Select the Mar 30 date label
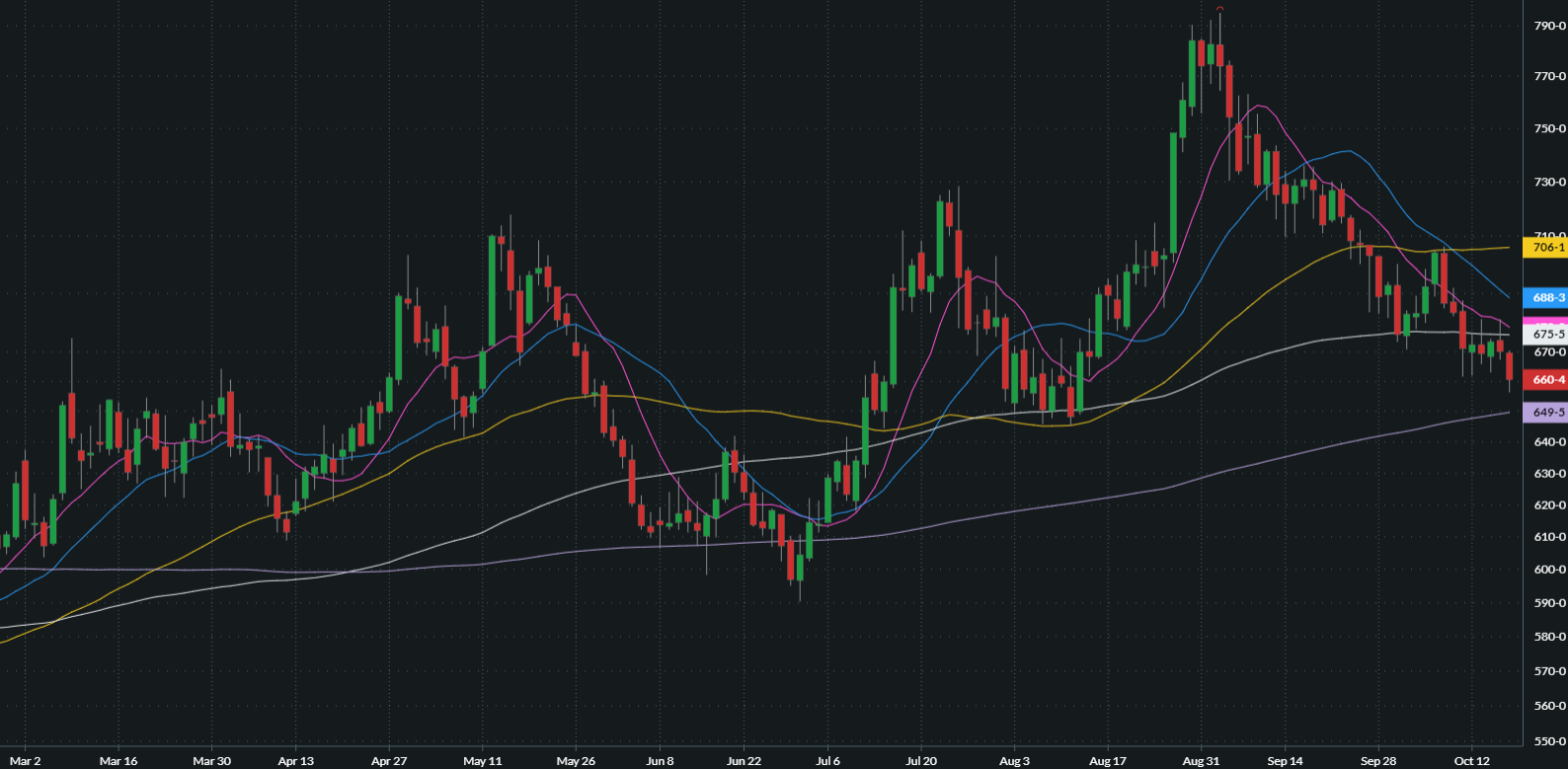 click(211, 761)
